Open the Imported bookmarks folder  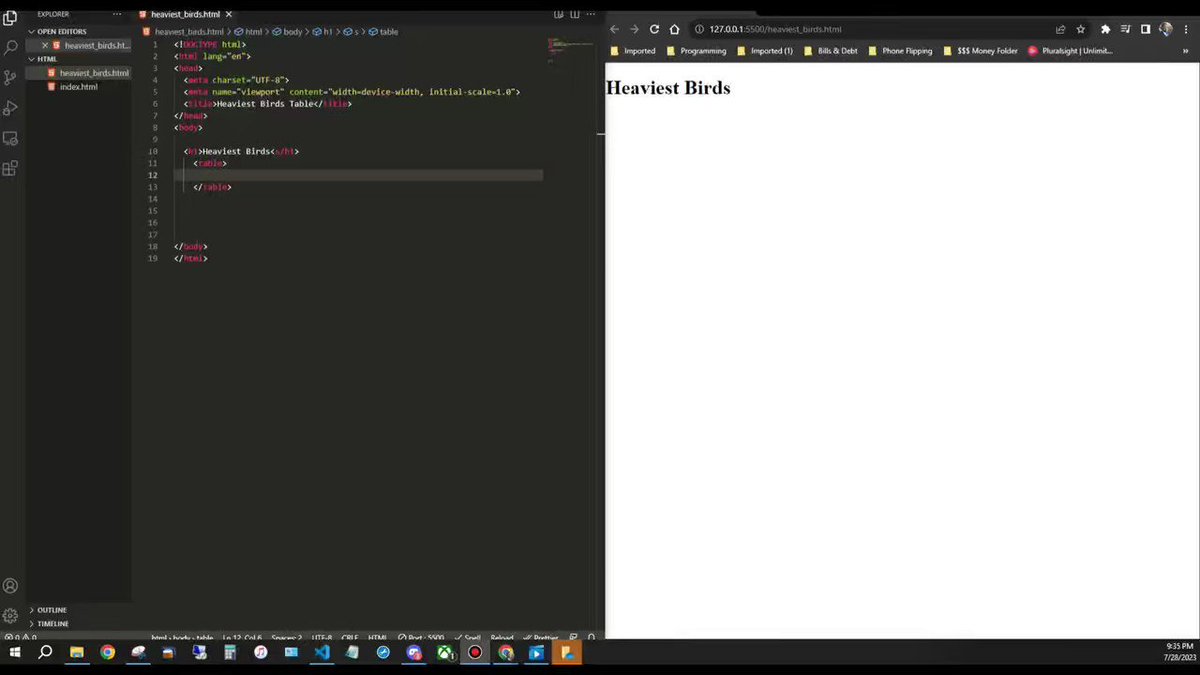[x=633, y=50]
